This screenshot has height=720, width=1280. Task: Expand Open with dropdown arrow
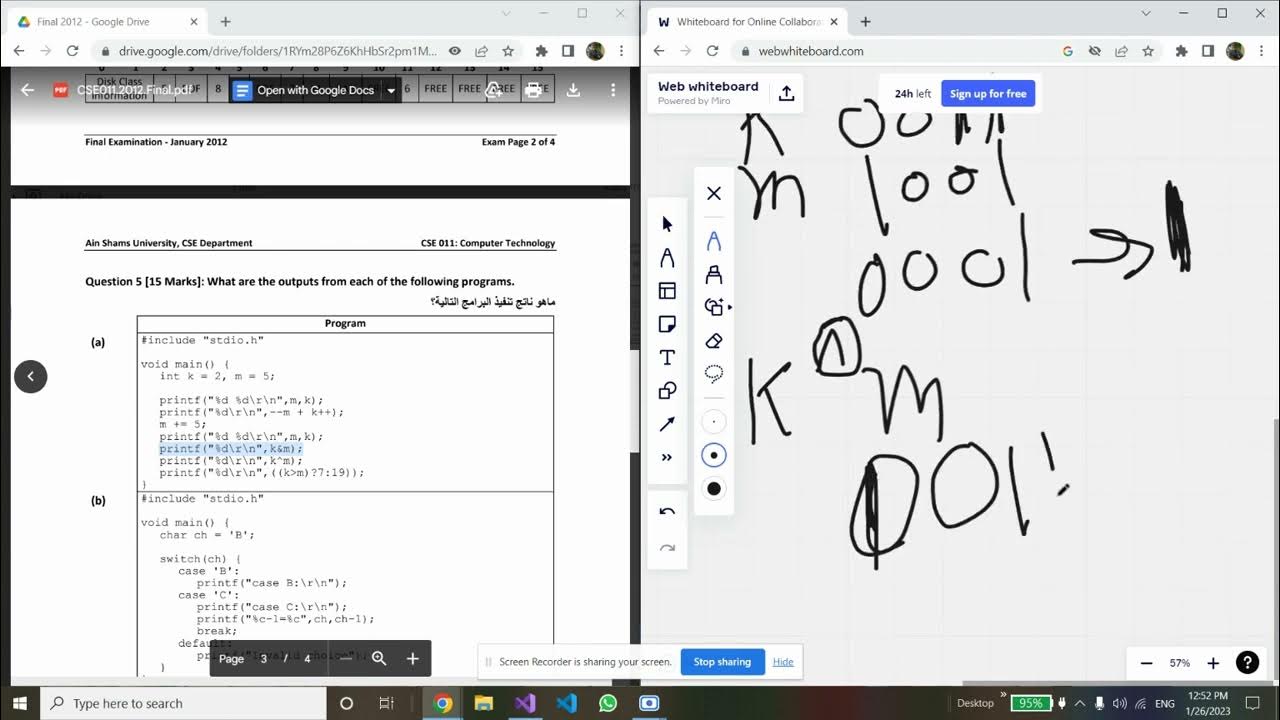pyautogui.click(x=391, y=90)
